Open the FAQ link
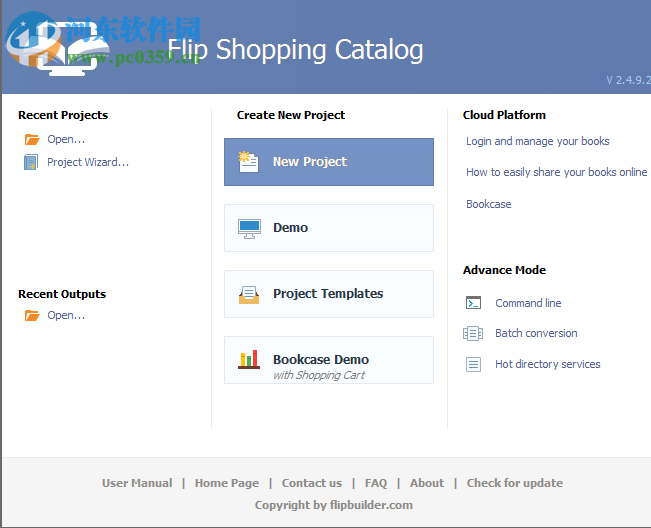651x528 pixels. (376, 483)
